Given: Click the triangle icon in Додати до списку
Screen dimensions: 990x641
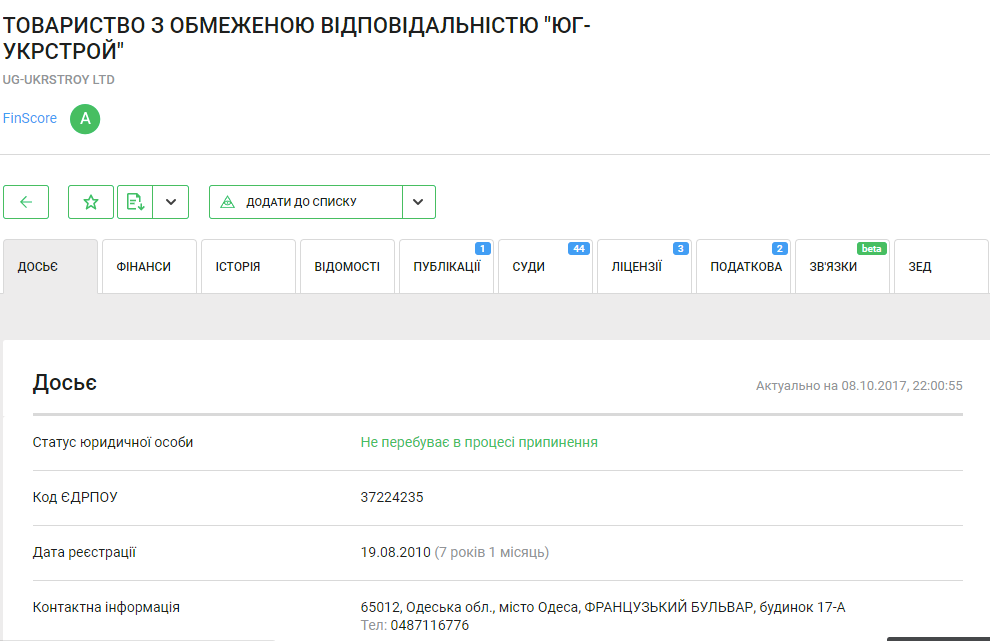Looking at the screenshot, I should (x=228, y=202).
